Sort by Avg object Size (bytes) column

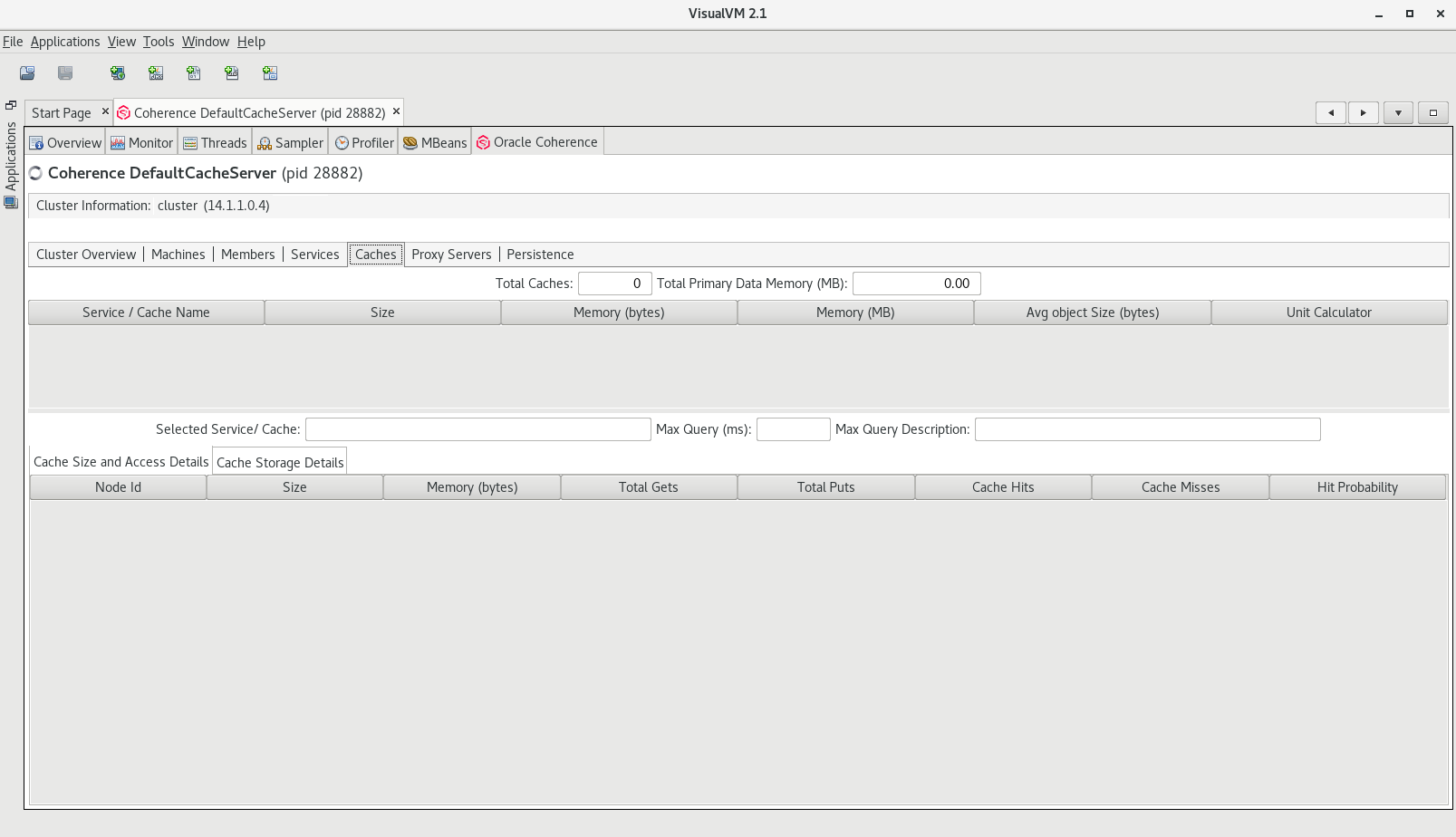pyautogui.click(x=1093, y=313)
